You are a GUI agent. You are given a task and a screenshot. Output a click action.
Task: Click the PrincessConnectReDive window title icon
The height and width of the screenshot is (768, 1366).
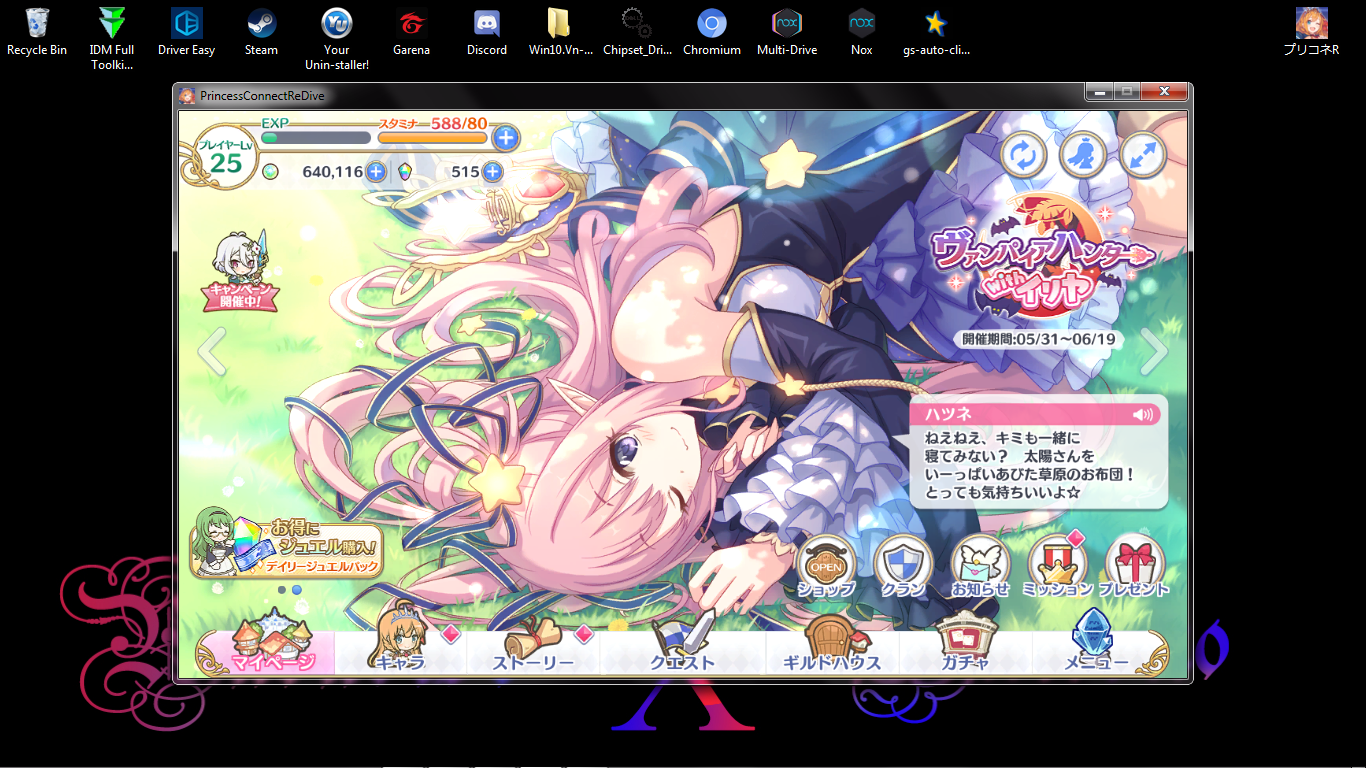[187, 96]
